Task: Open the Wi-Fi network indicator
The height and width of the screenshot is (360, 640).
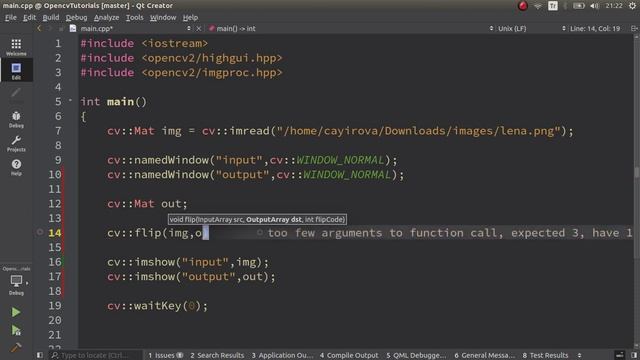Action: 538,6
